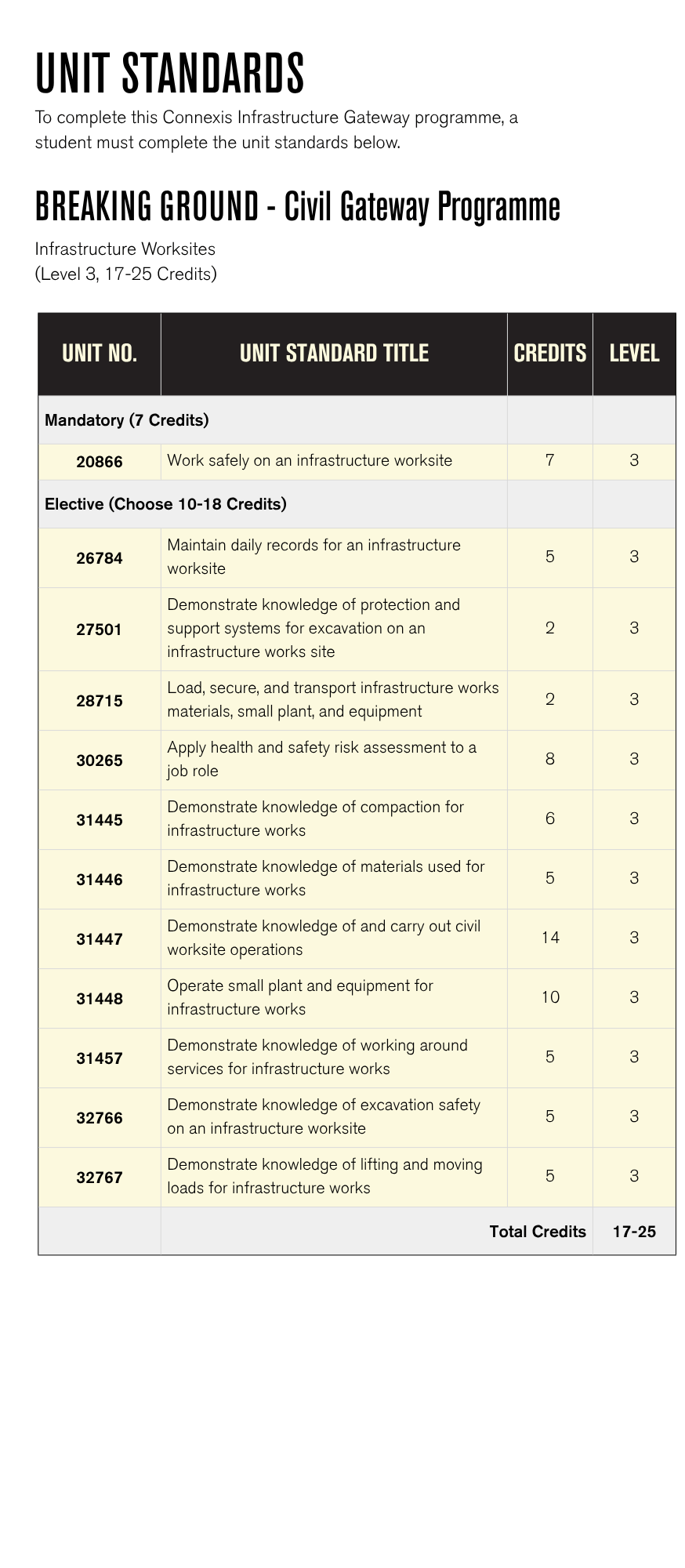
Task: Click the BREAKING GROUND programme heading
Action: (x=298, y=207)
